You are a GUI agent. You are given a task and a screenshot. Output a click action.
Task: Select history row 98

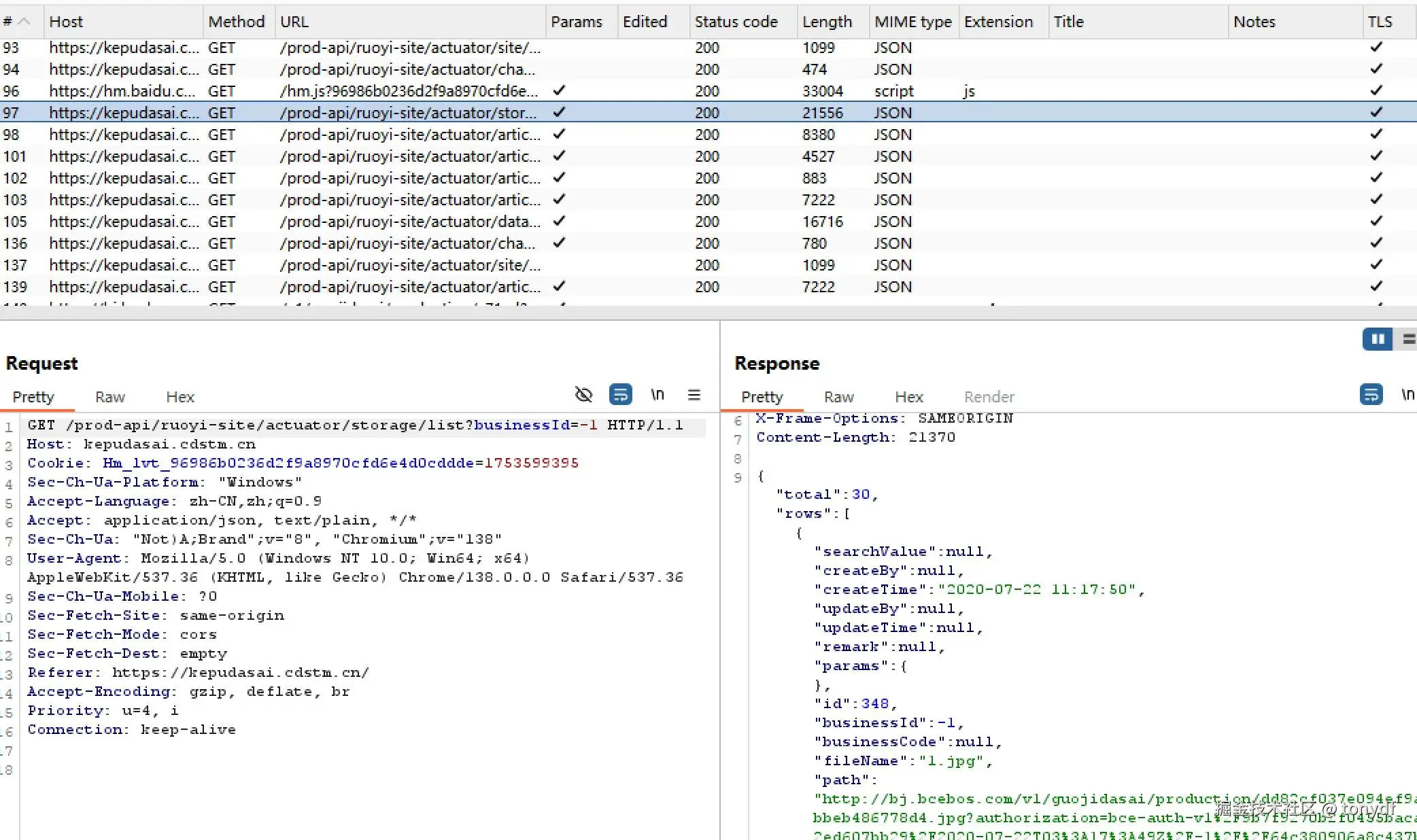point(408,135)
